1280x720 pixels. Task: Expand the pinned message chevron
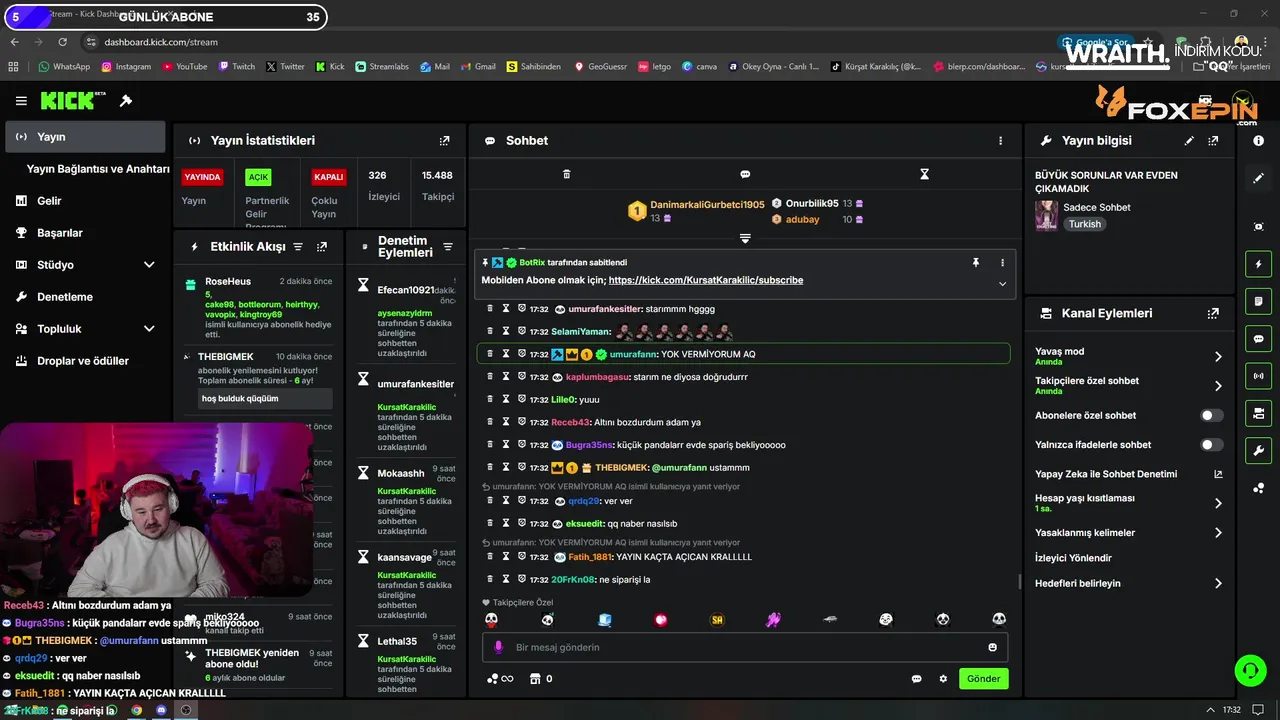click(1002, 284)
